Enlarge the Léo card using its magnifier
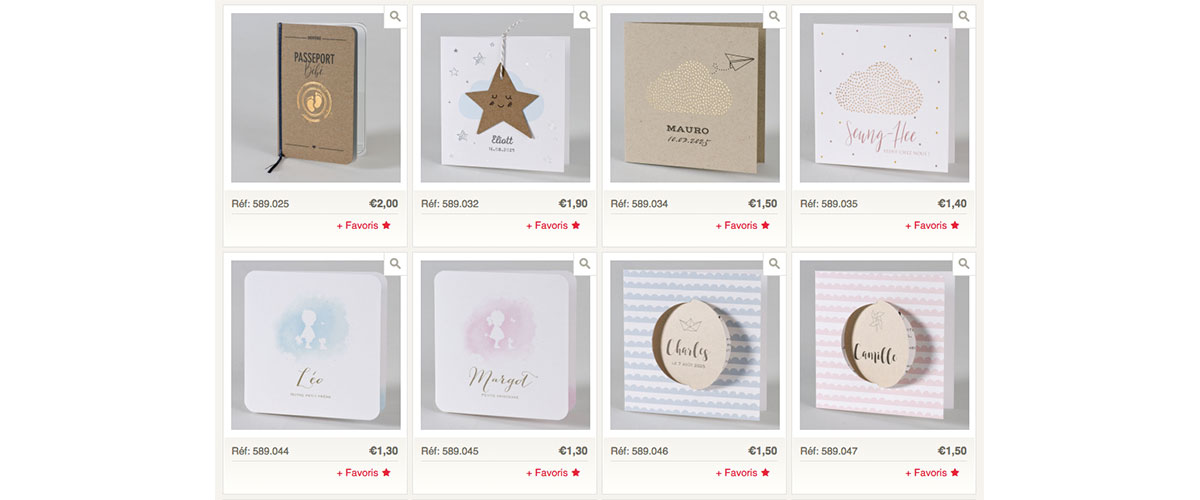The width and height of the screenshot is (1200, 500). (395, 264)
